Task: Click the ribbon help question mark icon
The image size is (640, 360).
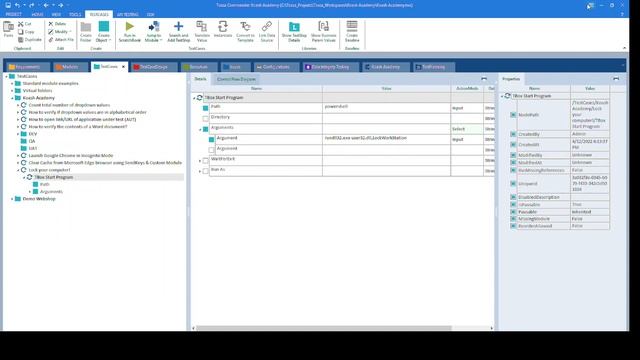Action: click(622, 14)
